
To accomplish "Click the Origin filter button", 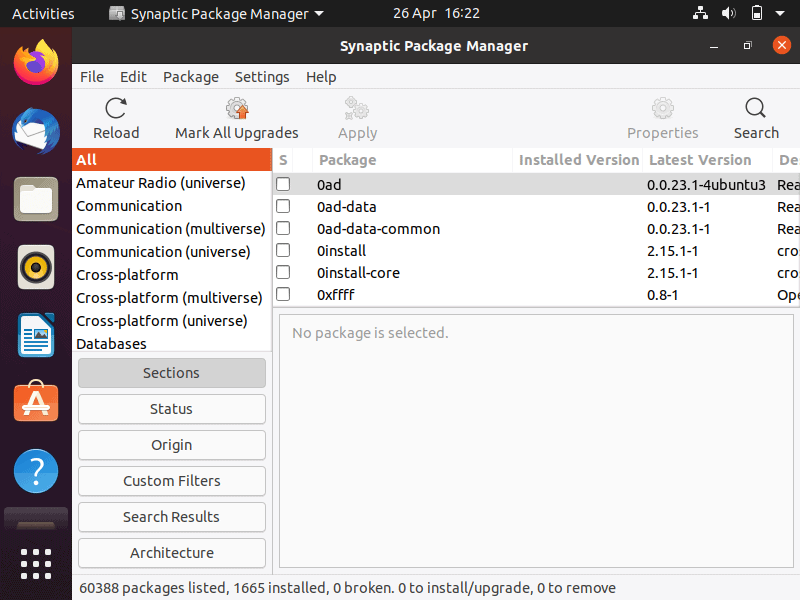I will click(171, 445).
